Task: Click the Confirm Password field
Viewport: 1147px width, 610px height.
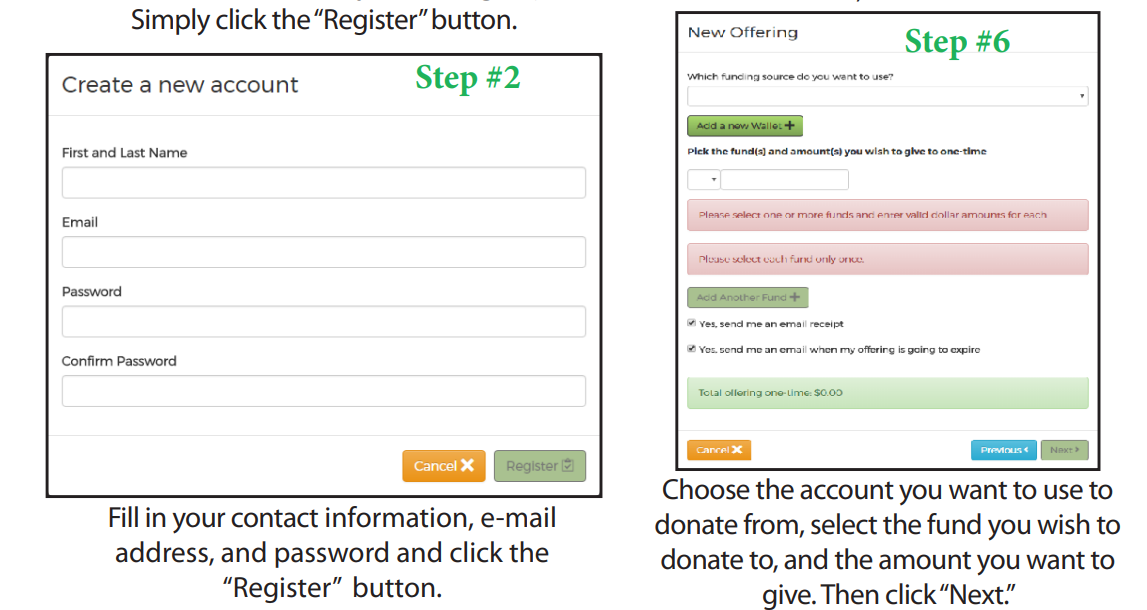Action: click(x=324, y=391)
